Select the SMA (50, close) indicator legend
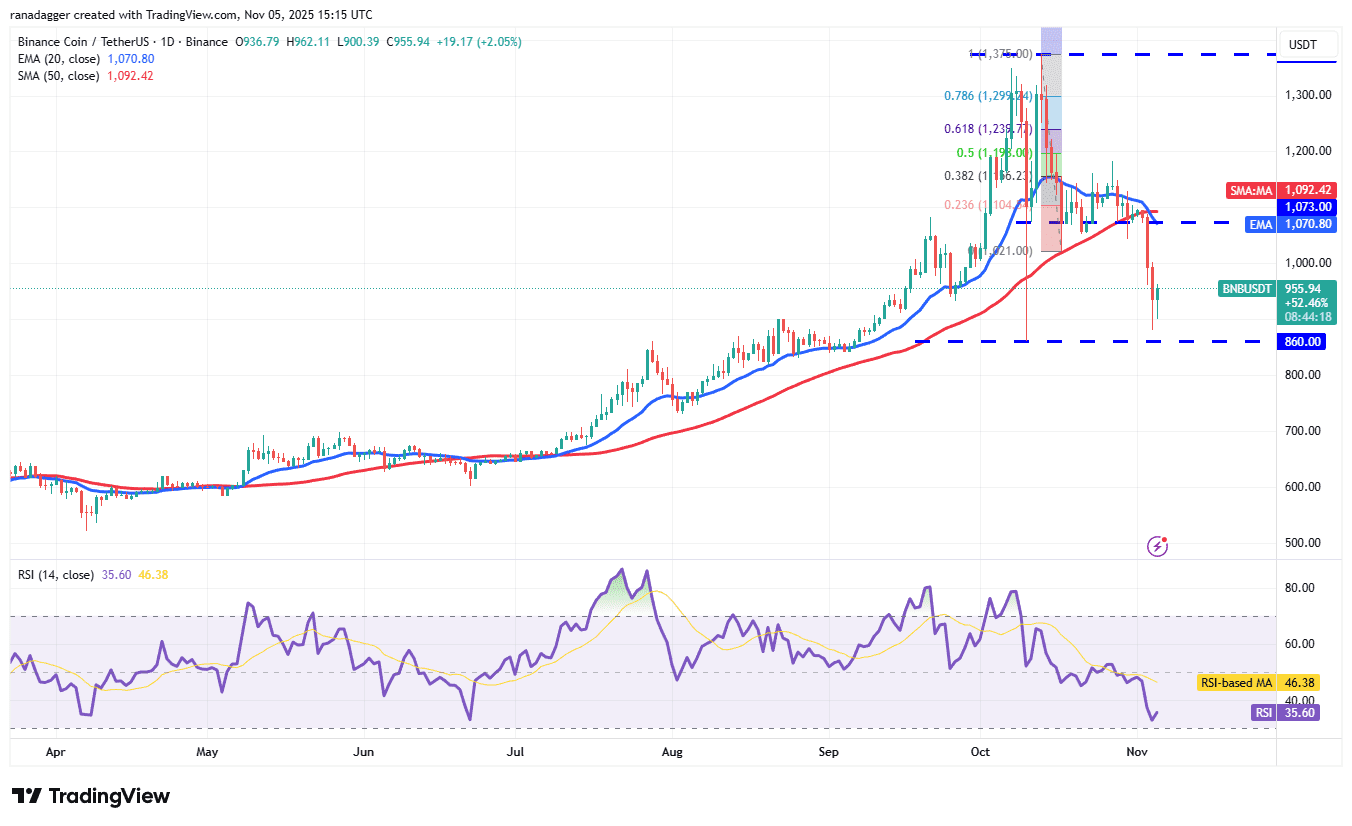1352x826 pixels. [60, 76]
